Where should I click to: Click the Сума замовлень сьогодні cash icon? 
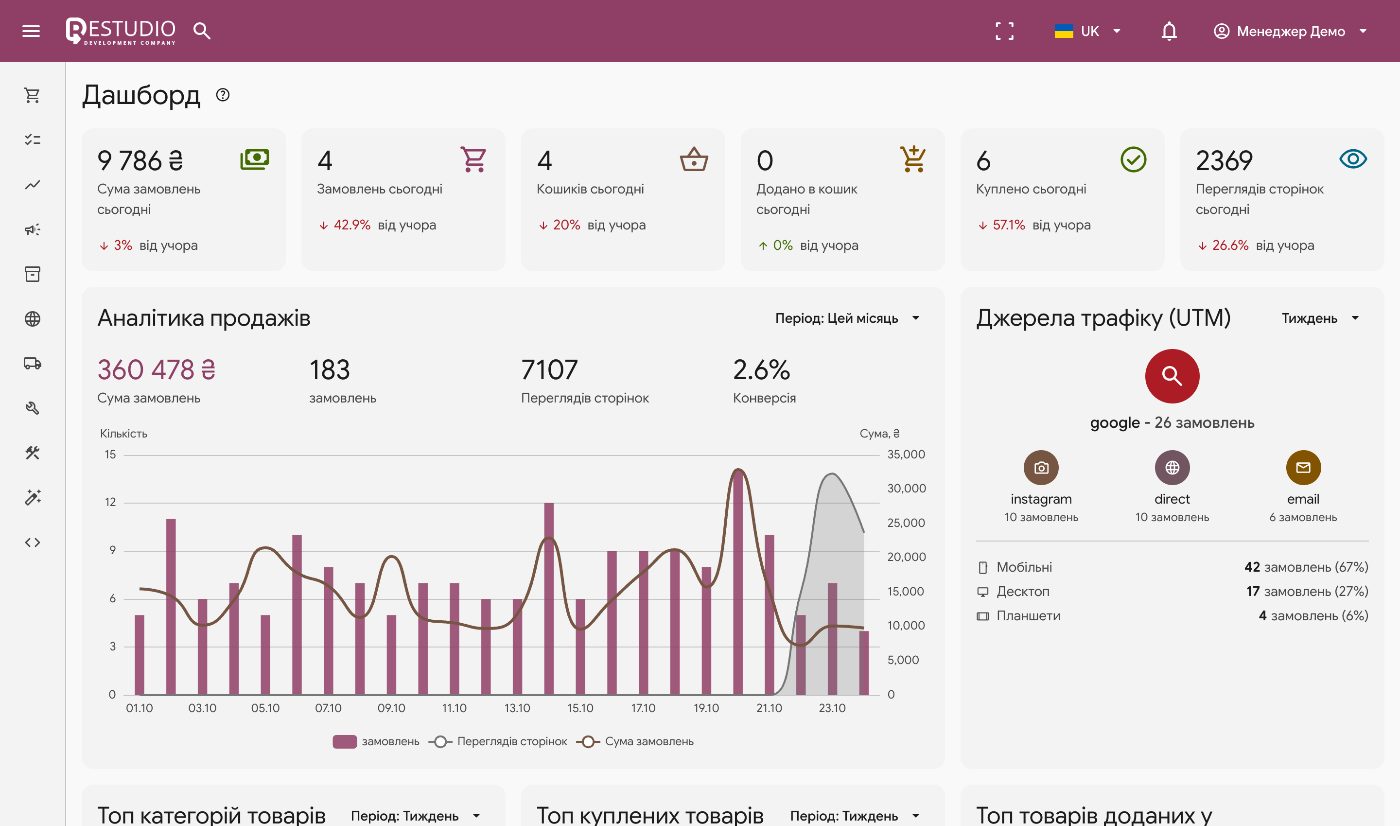[x=255, y=159]
